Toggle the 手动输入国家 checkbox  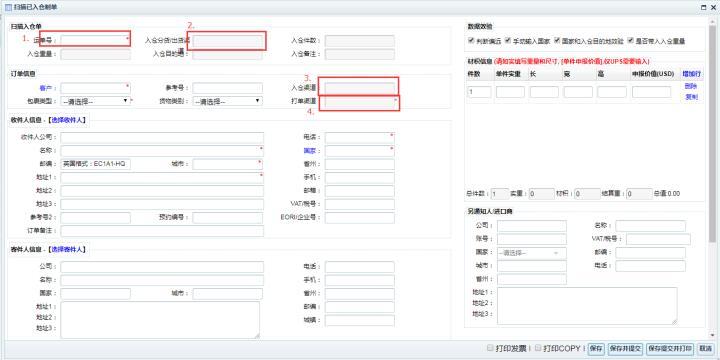click(508, 40)
